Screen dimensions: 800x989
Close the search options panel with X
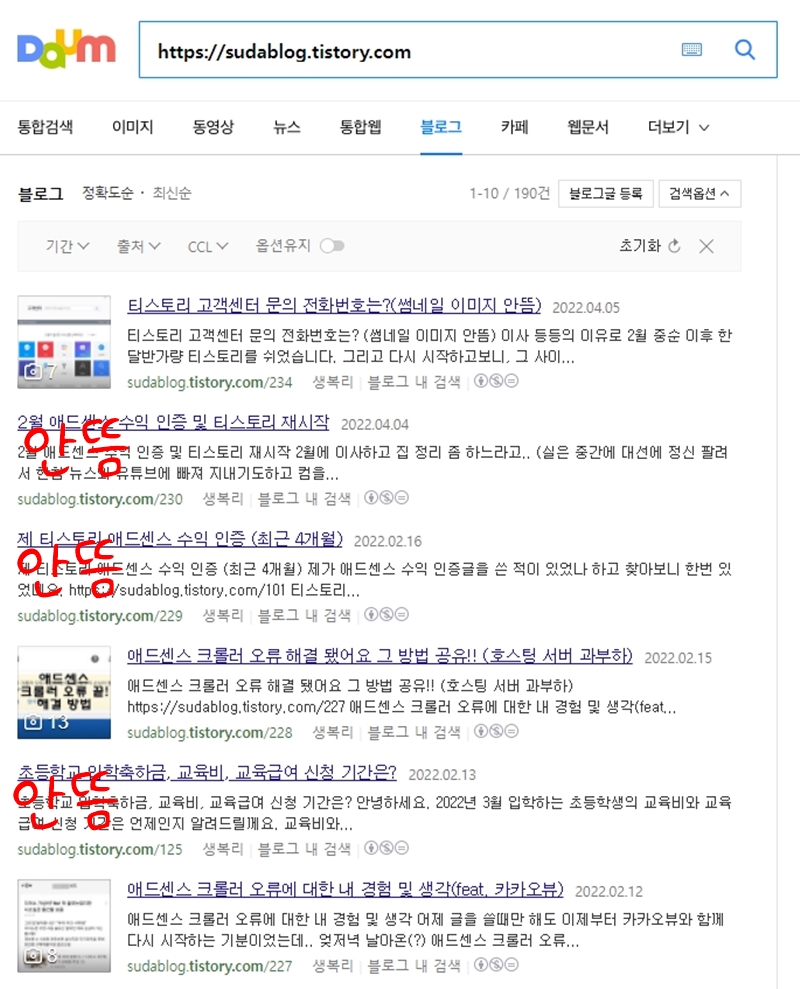coord(706,246)
